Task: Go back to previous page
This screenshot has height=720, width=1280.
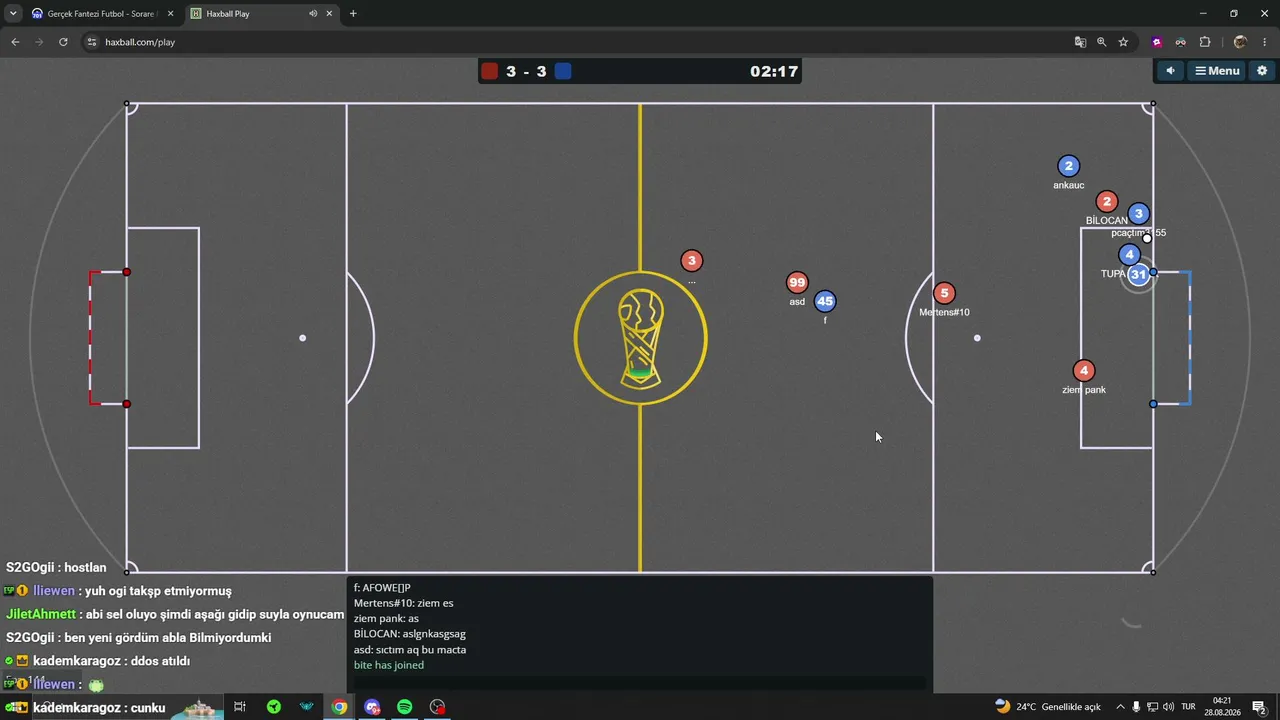Action: [15, 42]
